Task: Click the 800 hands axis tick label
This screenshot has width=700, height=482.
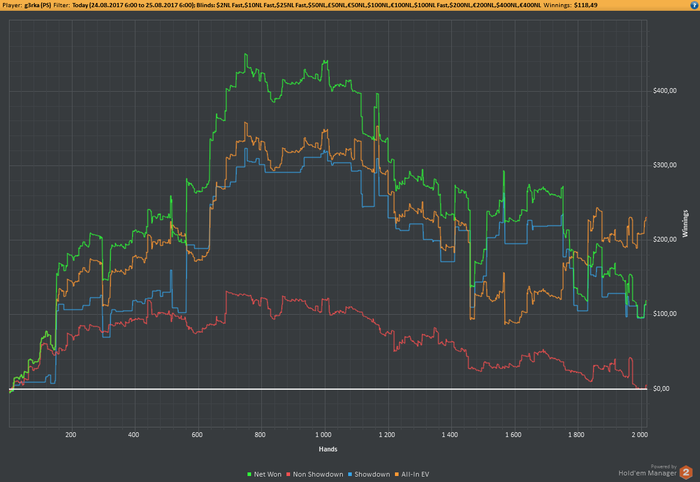Action: pyautogui.click(x=260, y=435)
